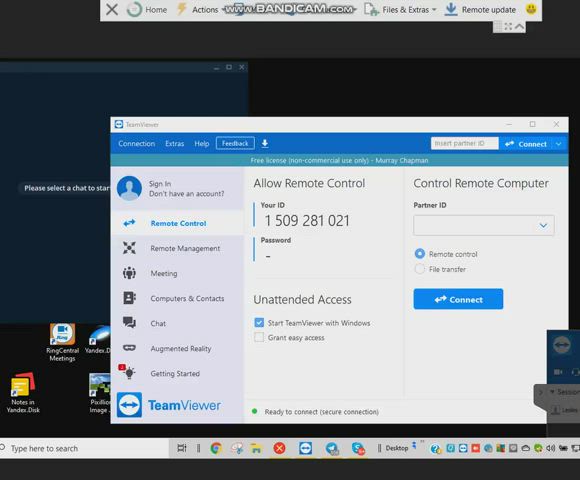Click the Windows search box
Viewport: 580px width, 480px height.
[84, 448]
